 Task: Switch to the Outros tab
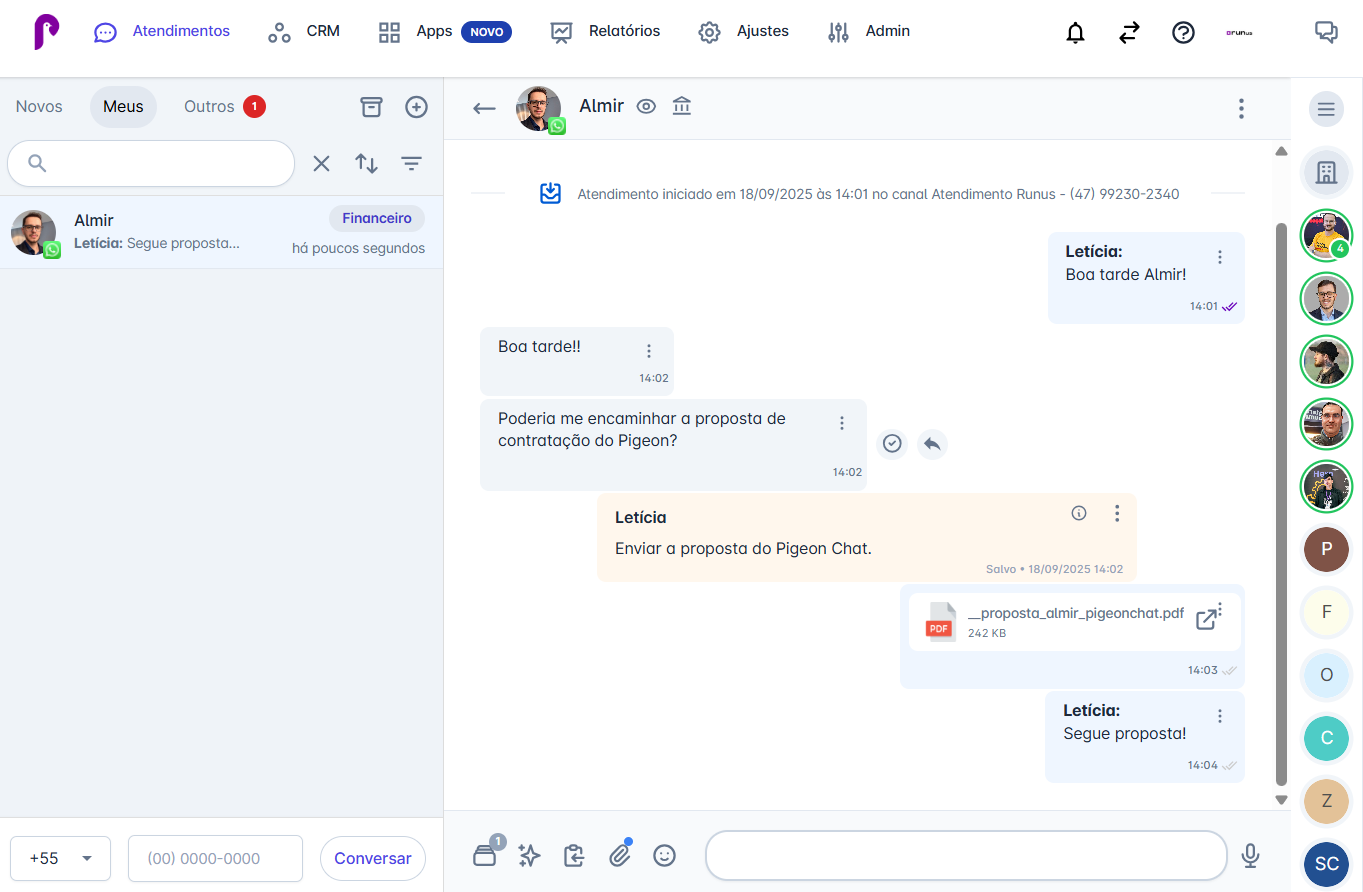[x=210, y=106]
